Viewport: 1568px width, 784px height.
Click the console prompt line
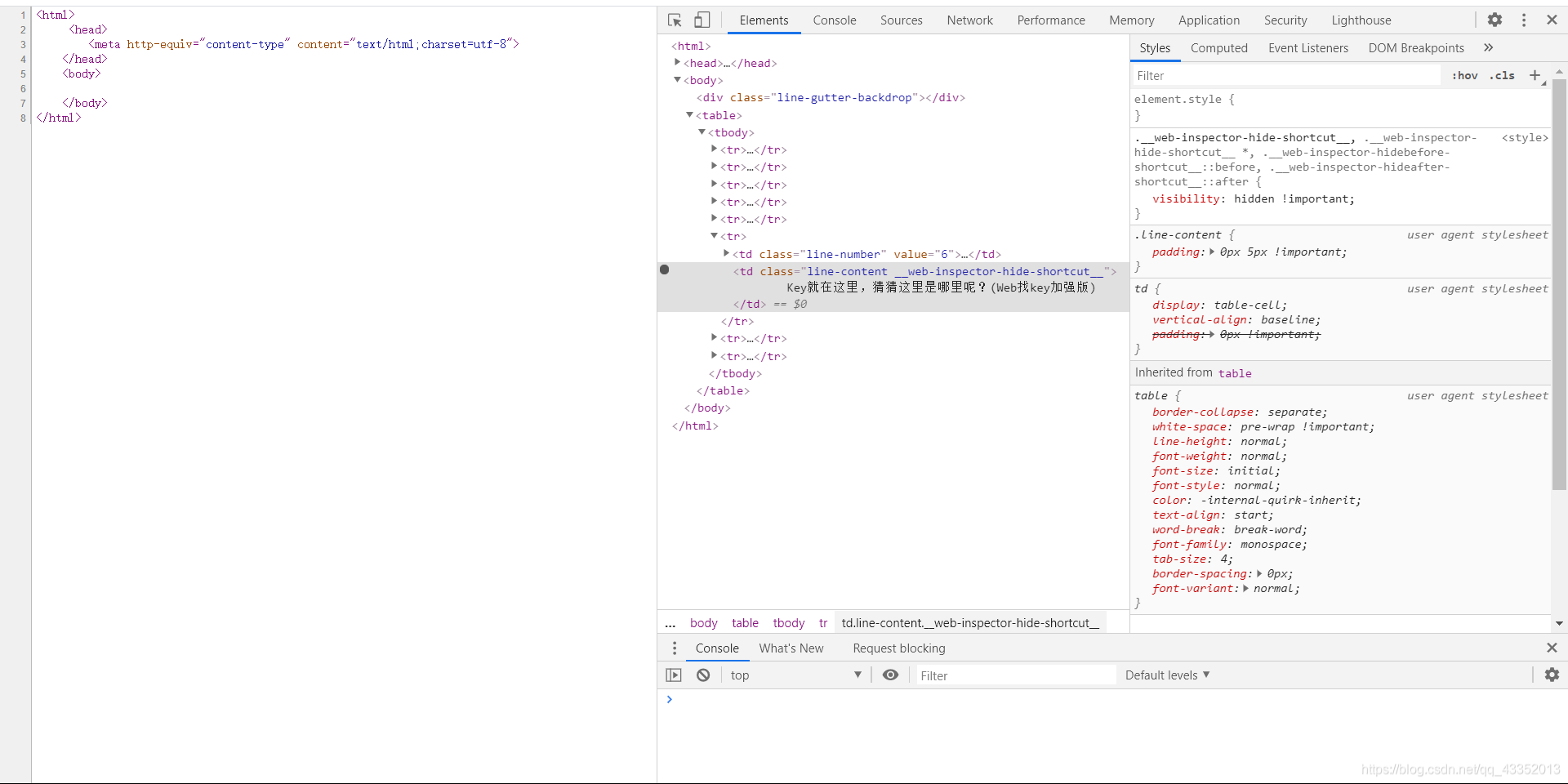pyautogui.click(x=1112, y=699)
